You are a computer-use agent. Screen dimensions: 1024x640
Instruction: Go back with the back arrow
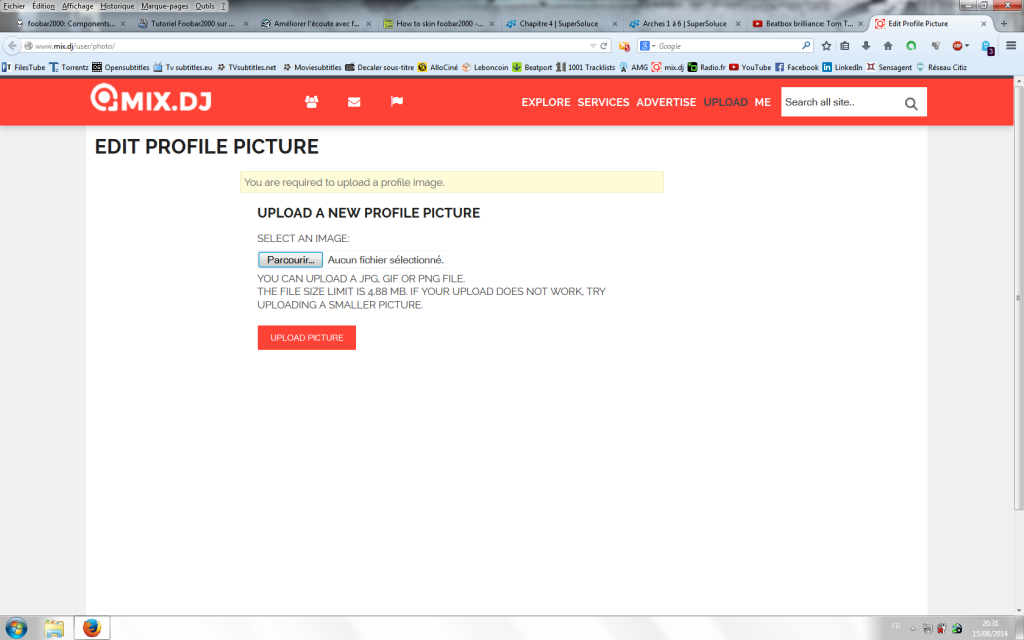tap(12, 46)
